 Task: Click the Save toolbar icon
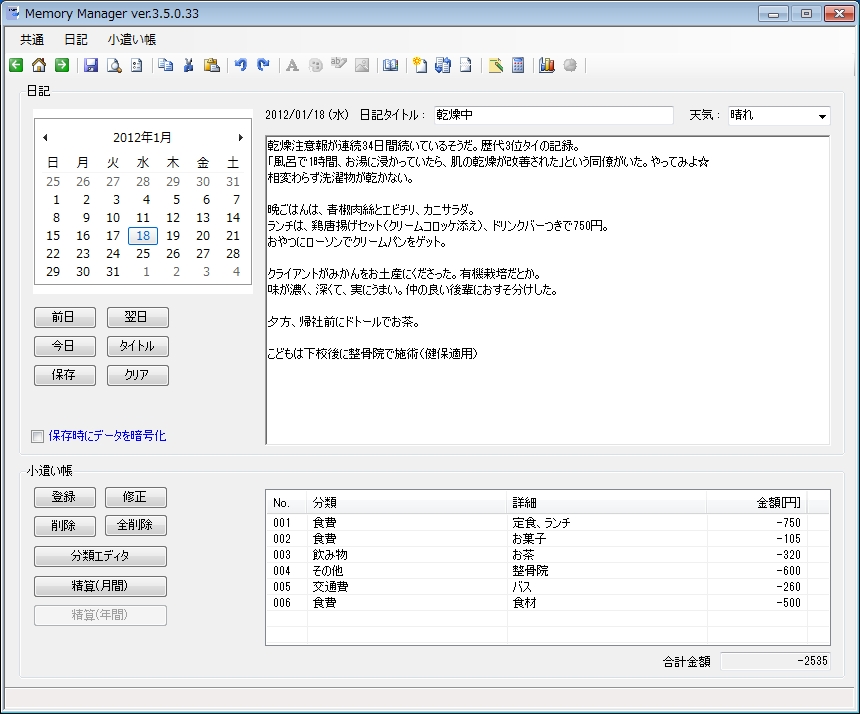pyautogui.click(x=90, y=64)
